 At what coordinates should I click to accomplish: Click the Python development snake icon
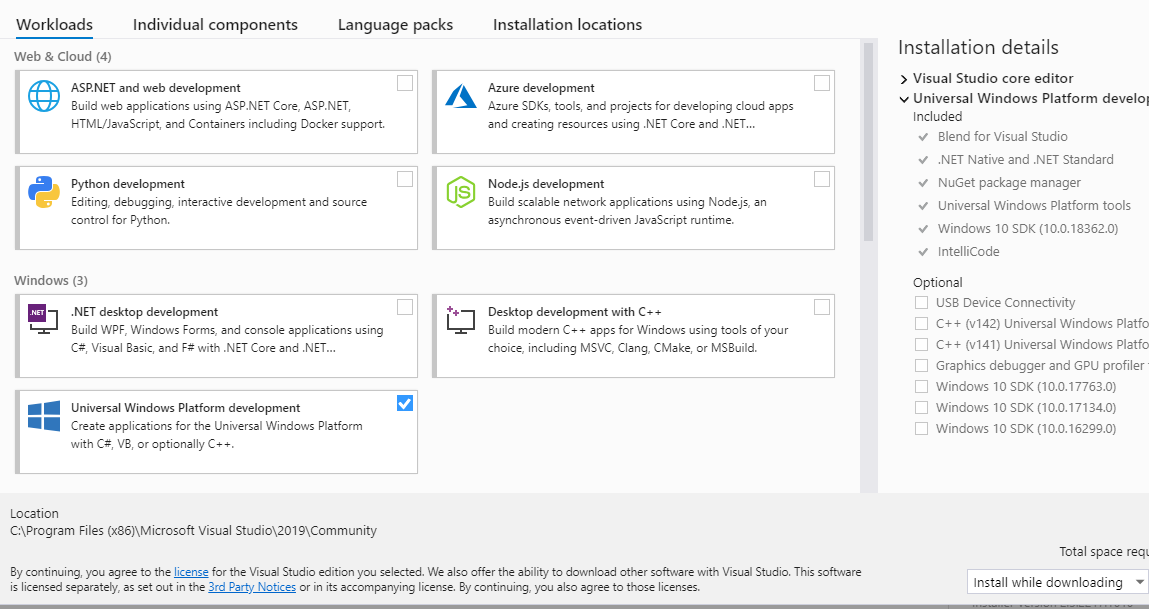tap(44, 191)
